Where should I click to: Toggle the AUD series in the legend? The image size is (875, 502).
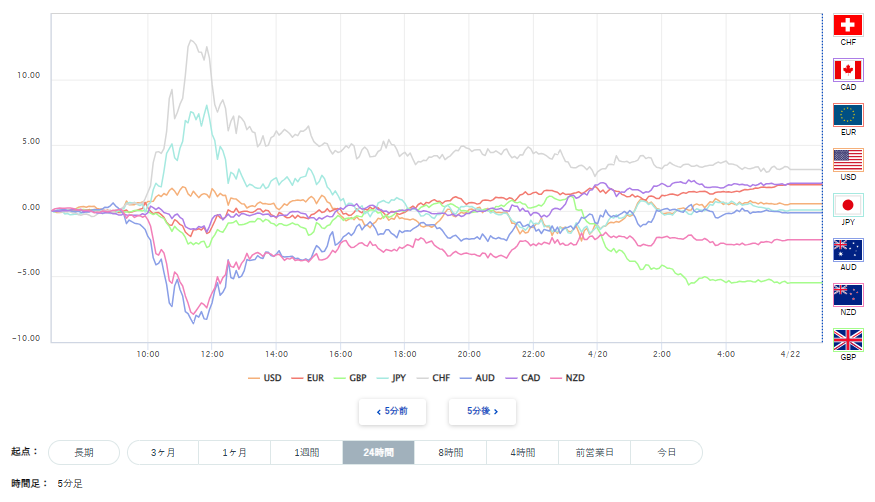tap(478, 378)
